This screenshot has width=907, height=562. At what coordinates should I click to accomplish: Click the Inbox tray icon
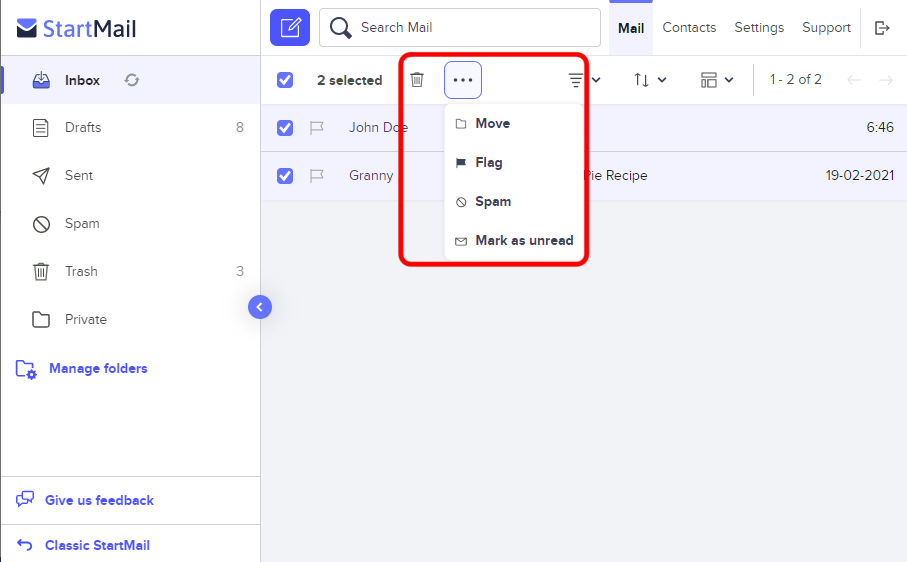point(41,80)
